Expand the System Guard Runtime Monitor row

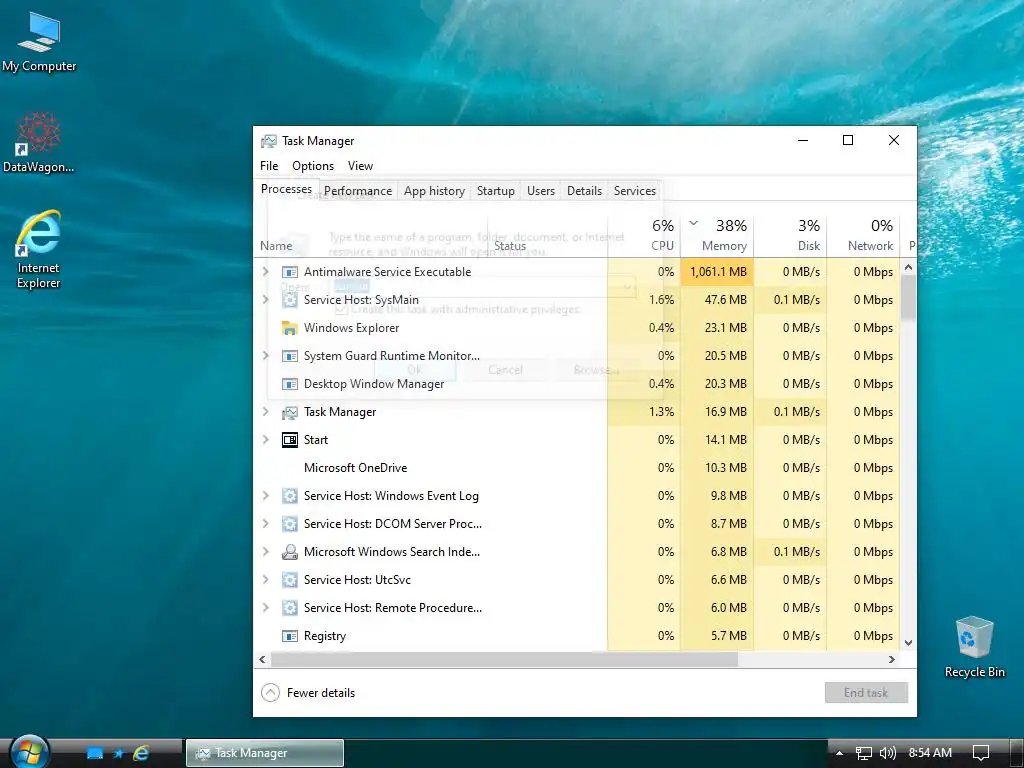pos(265,356)
